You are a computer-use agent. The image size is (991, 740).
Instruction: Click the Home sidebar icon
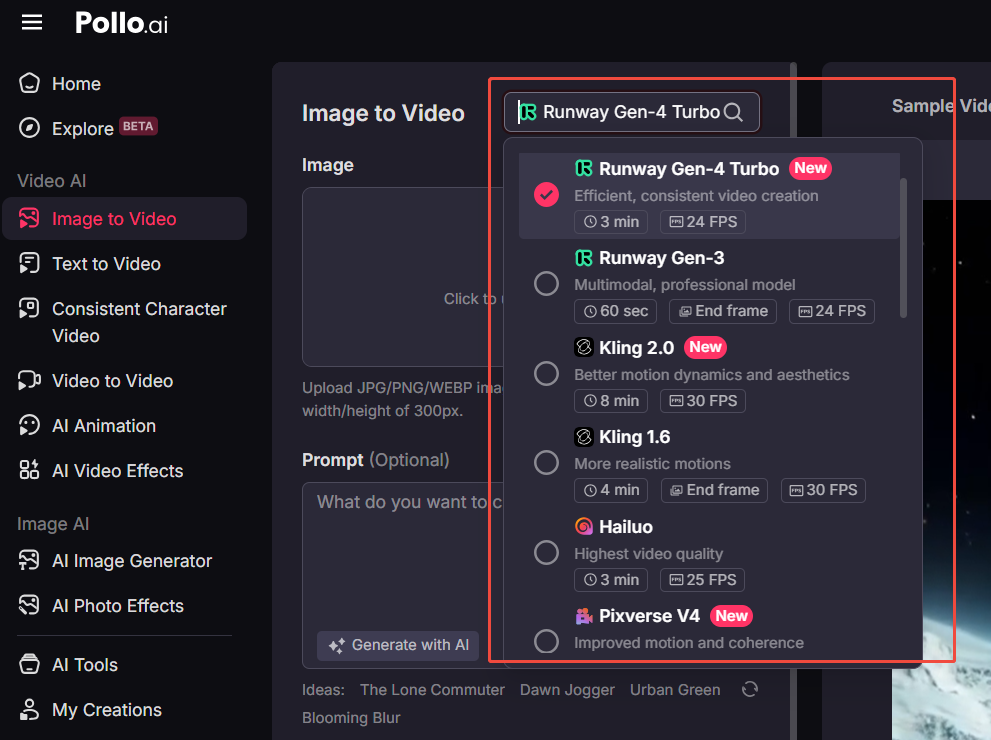click(x=29, y=83)
